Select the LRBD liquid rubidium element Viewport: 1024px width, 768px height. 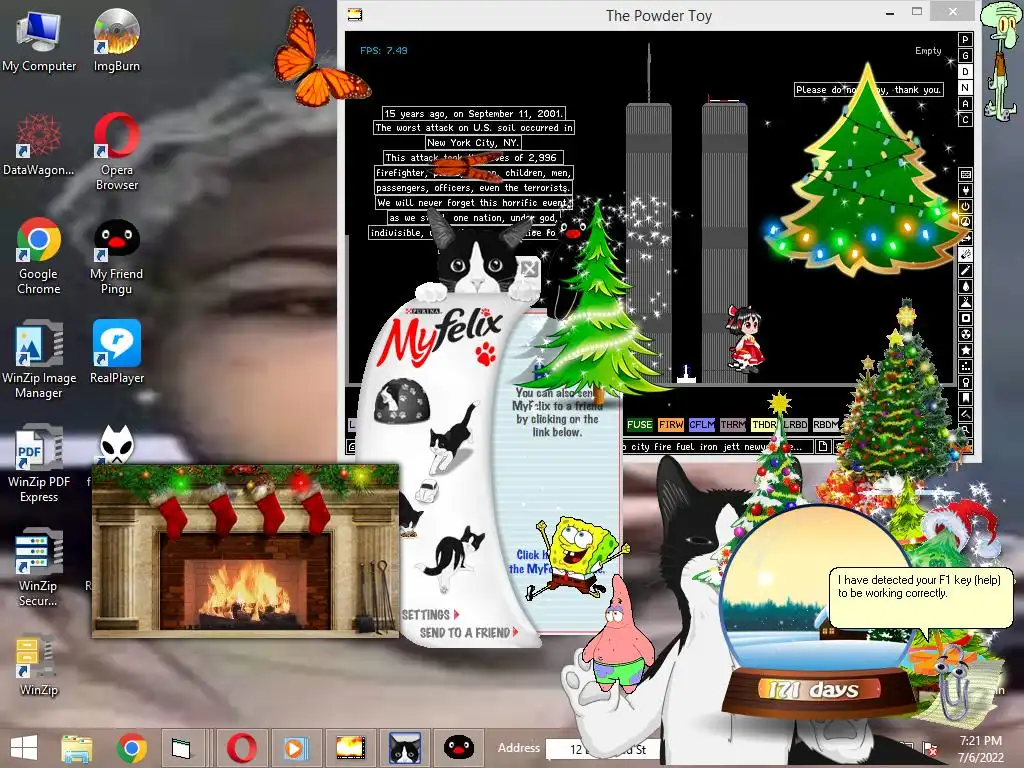pyautogui.click(x=795, y=424)
